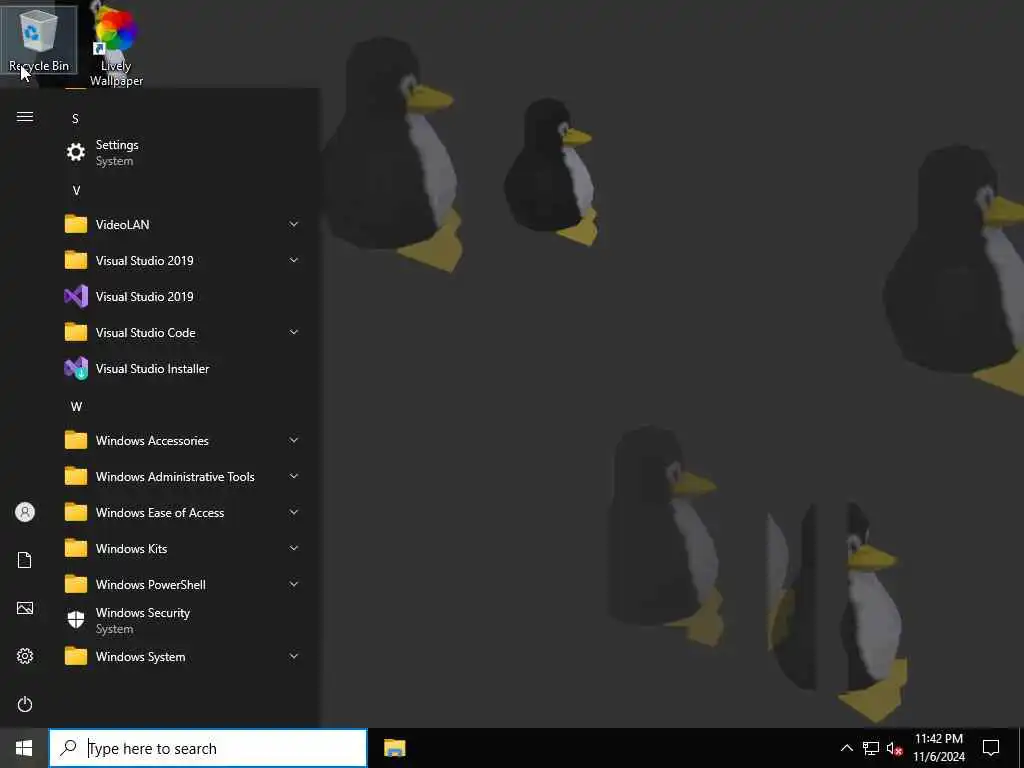
Task: Click the 'Type here to search' box
Action: click(208, 748)
